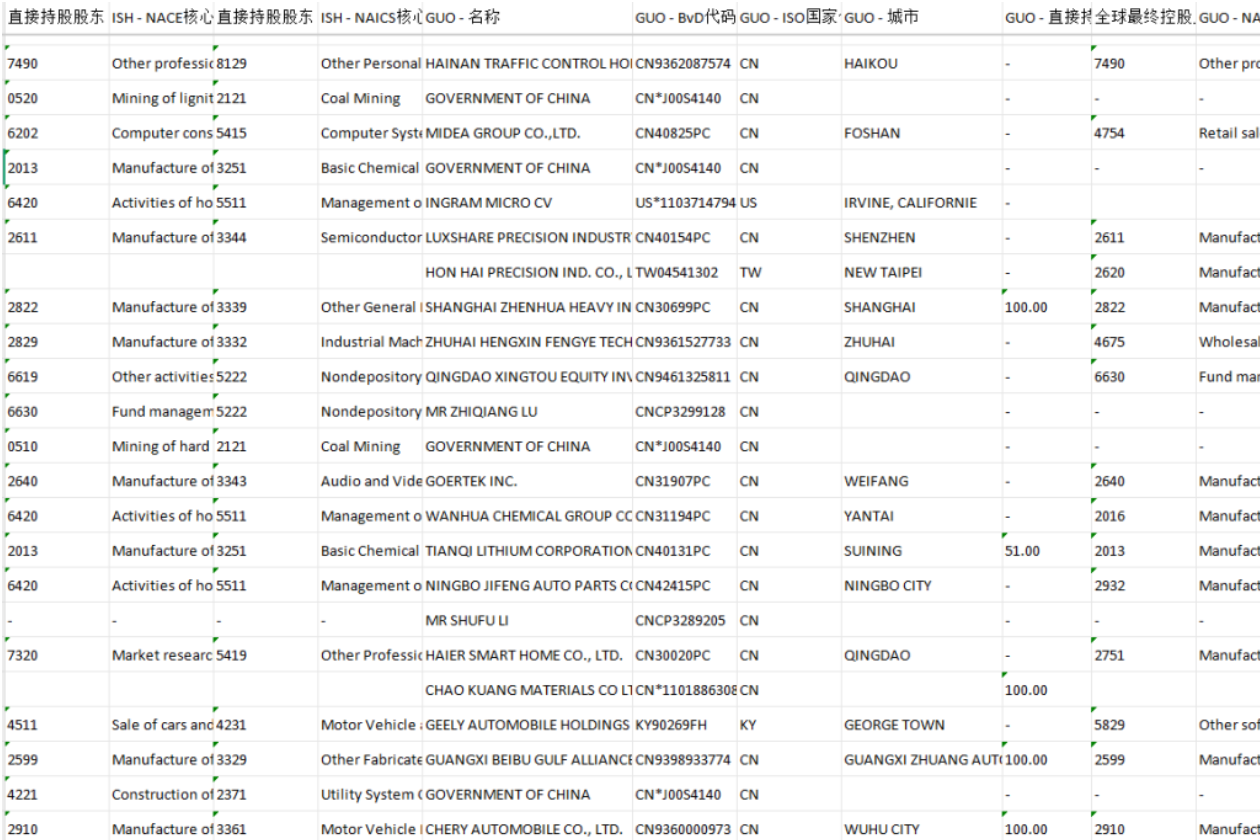
Task: Select 'QINGDAO XINGTOU EQUITY INV' cell
Action: tap(527, 377)
